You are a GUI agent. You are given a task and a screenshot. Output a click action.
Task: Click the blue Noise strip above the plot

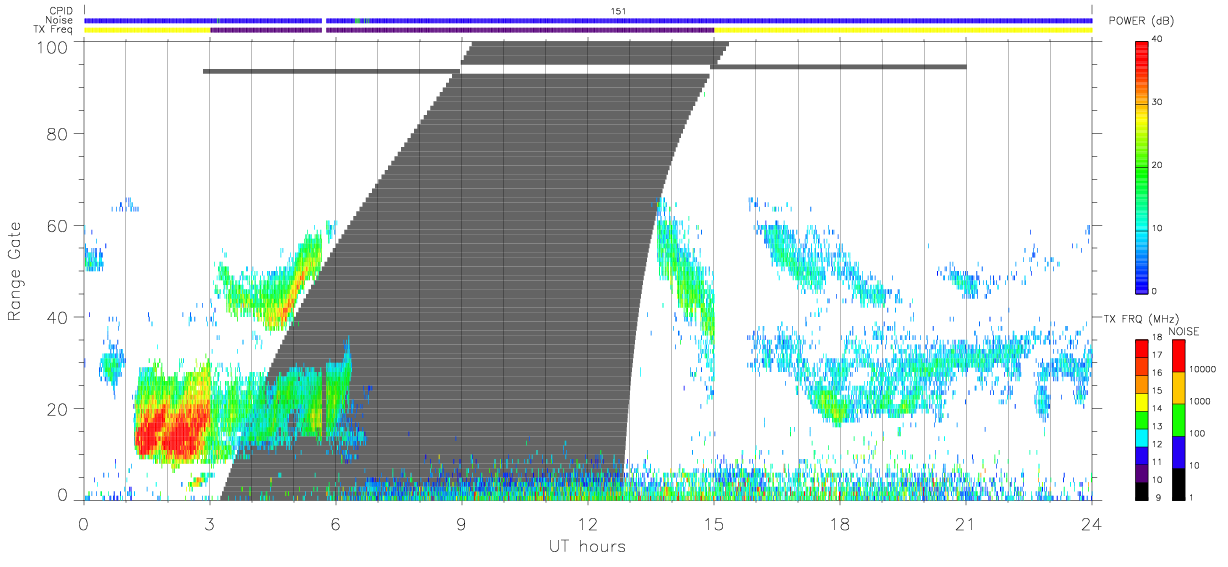(x=588, y=20)
